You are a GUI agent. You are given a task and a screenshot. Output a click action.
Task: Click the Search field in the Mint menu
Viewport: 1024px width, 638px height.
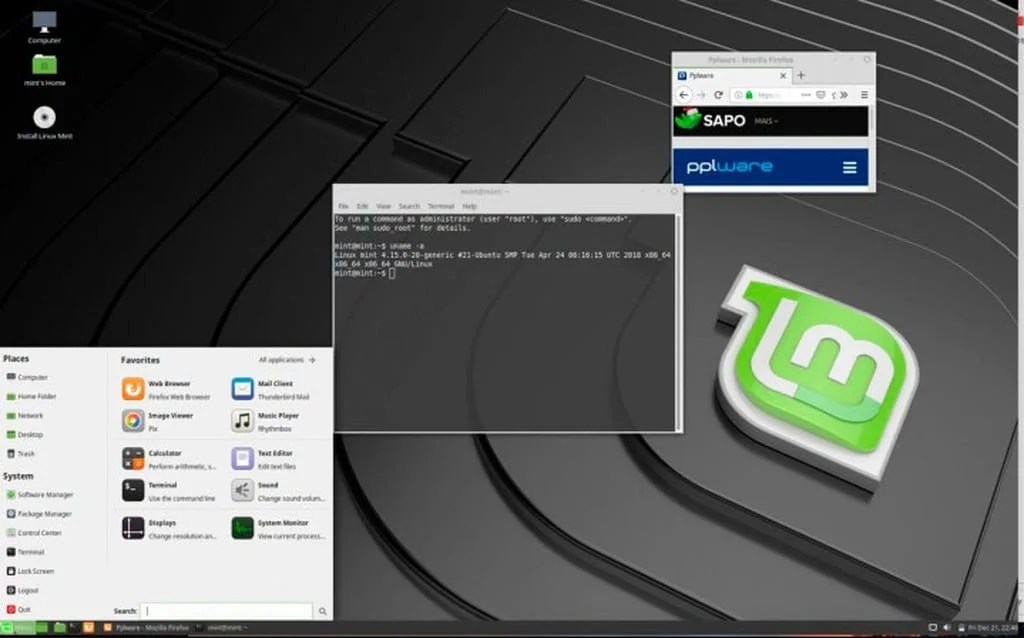pyautogui.click(x=228, y=610)
